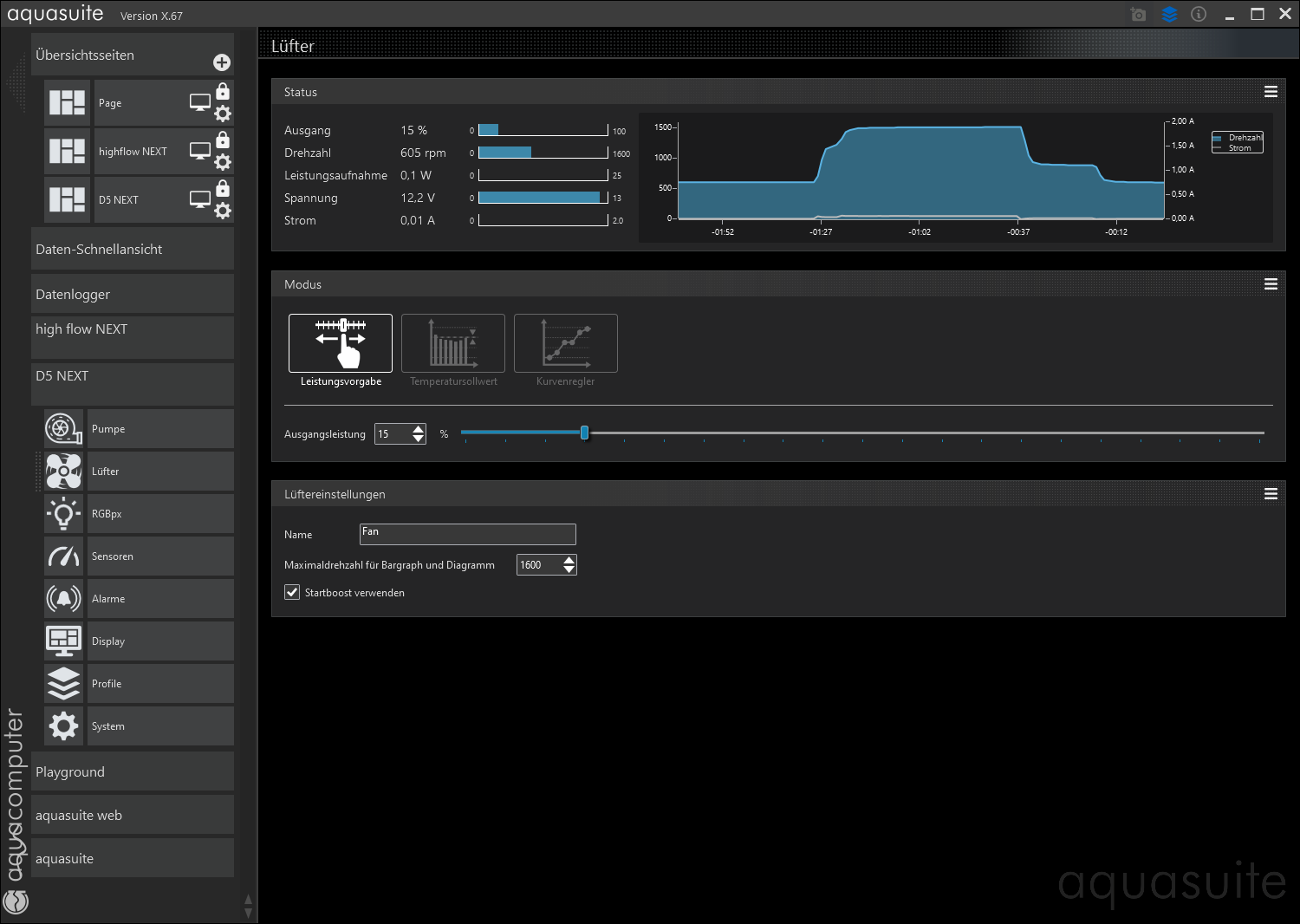The width and height of the screenshot is (1300, 924).
Task: Click the blue profile layers icon in title bar
Action: tap(1170, 15)
